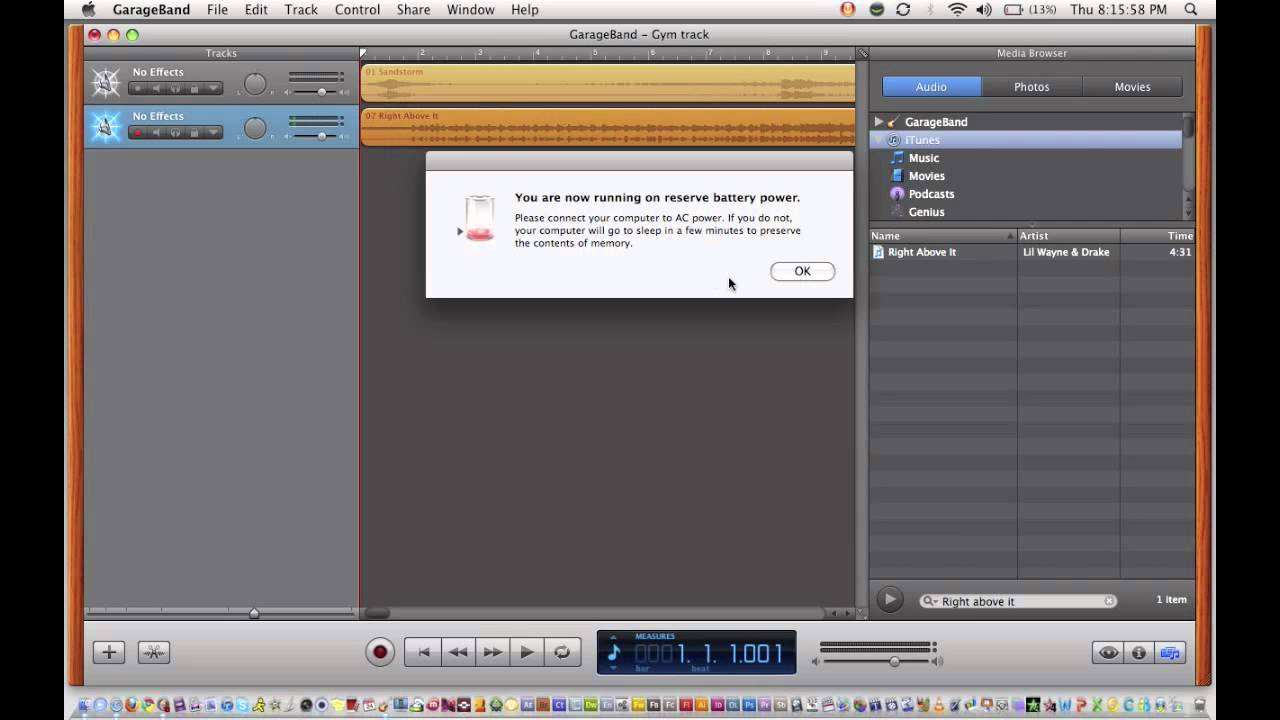The height and width of the screenshot is (720, 1280).
Task: Switch to the Photos tab in Media Browser
Action: point(1032,87)
